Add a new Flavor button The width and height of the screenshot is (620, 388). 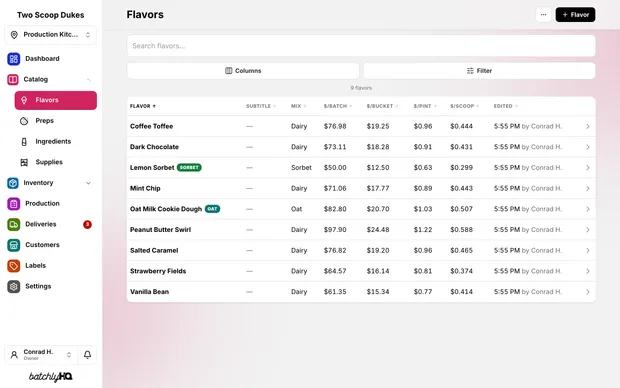point(575,15)
